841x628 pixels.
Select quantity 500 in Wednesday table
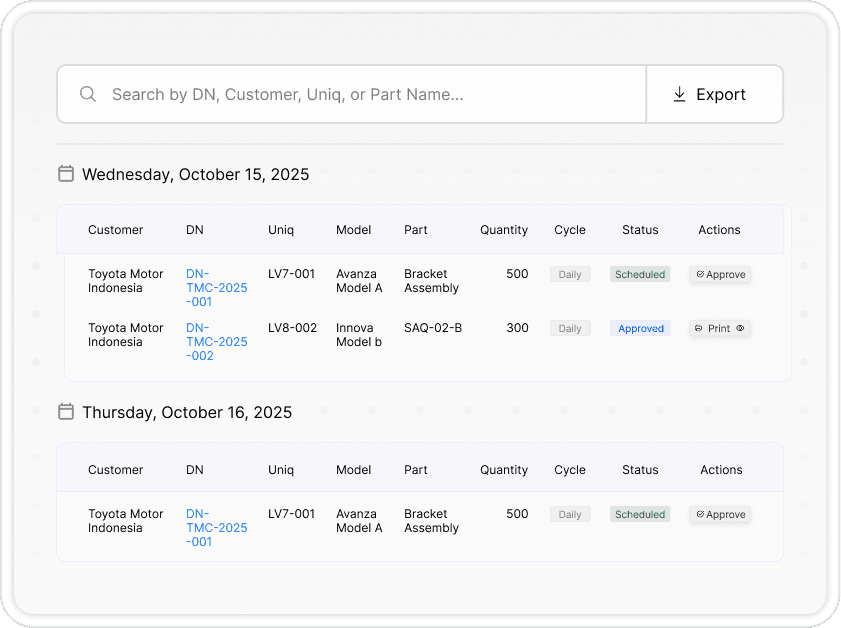[517, 274]
